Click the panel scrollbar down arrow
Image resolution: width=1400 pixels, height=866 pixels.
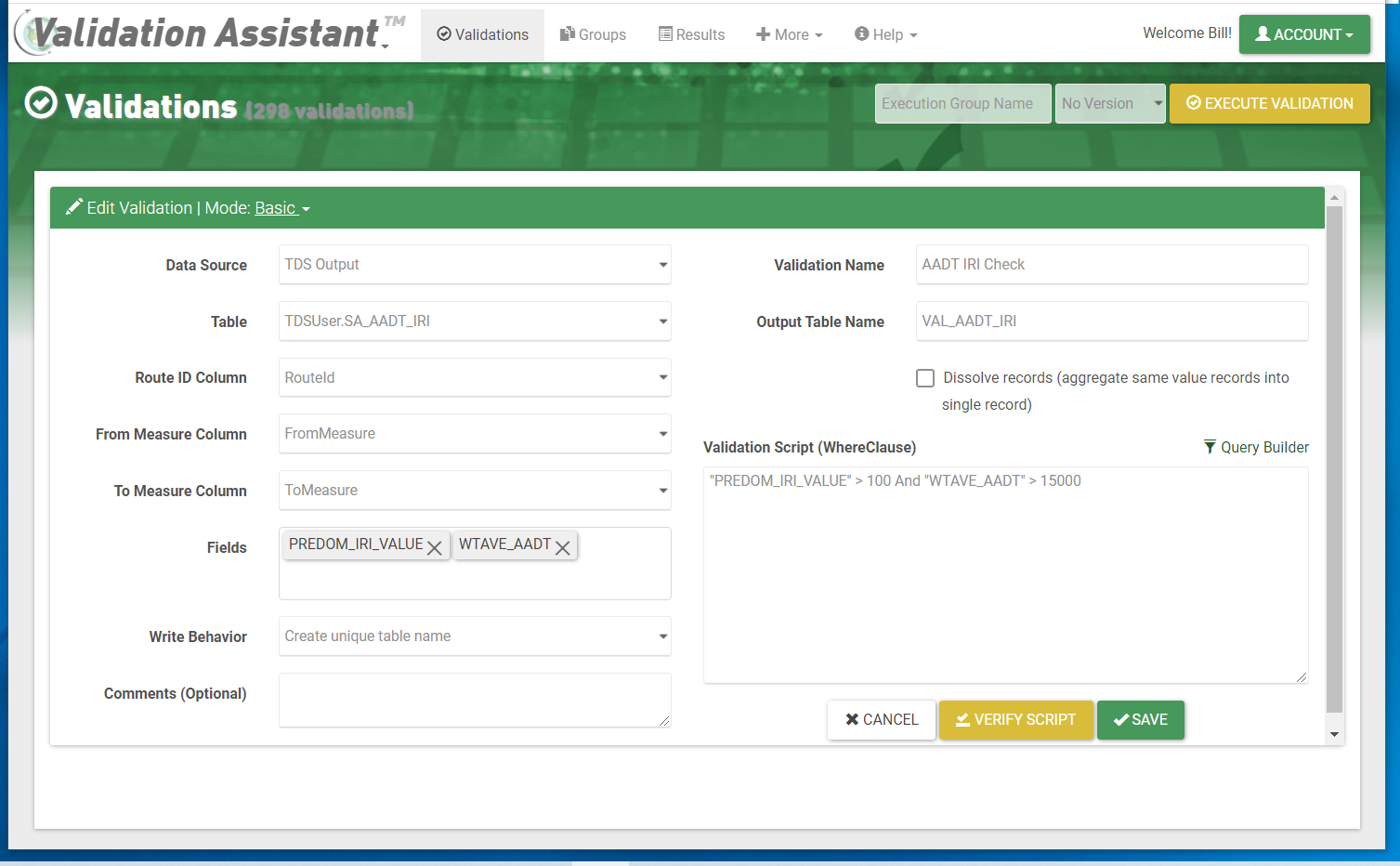tap(1335, 735)
